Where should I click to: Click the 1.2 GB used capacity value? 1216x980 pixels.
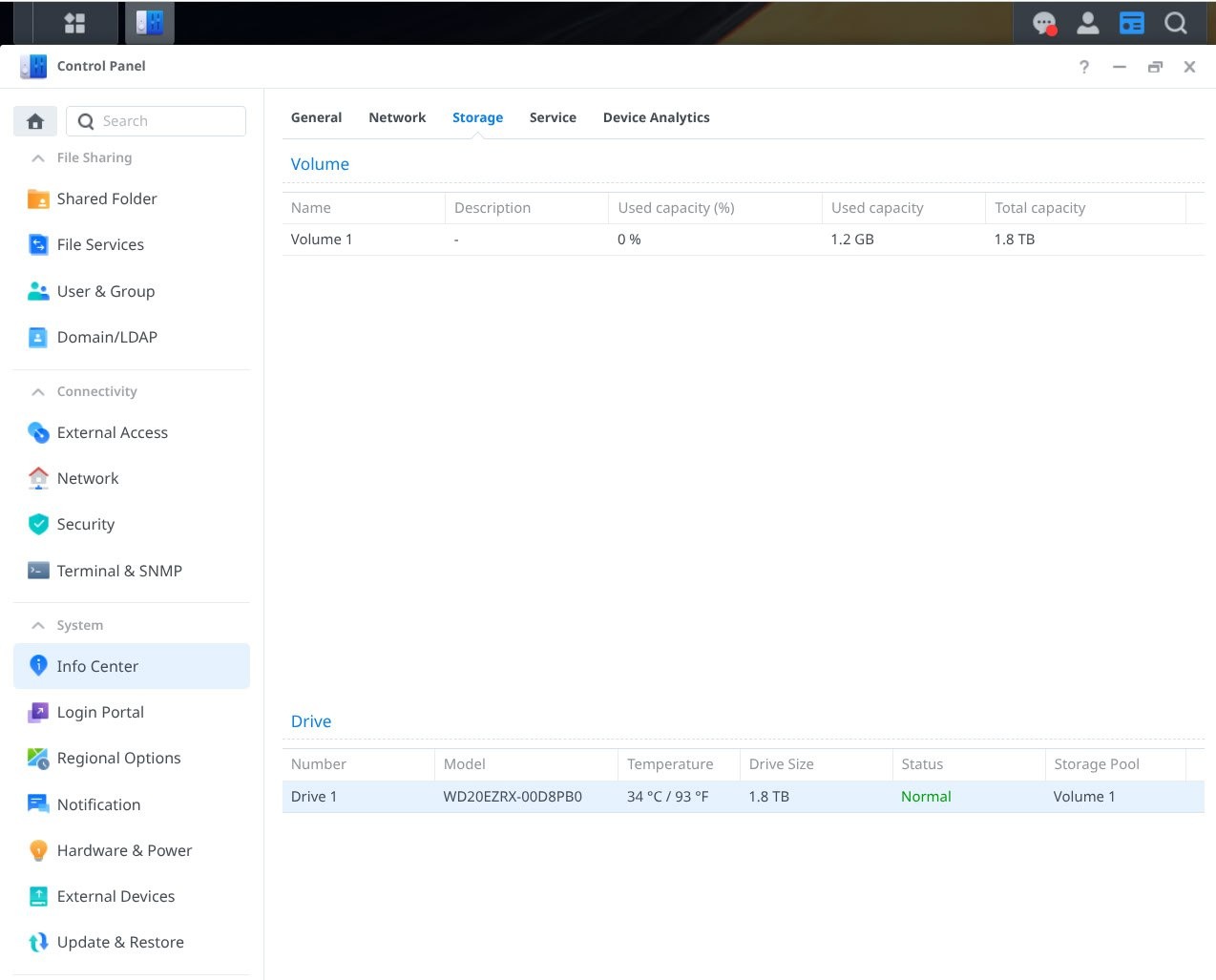tap(852, 240)
